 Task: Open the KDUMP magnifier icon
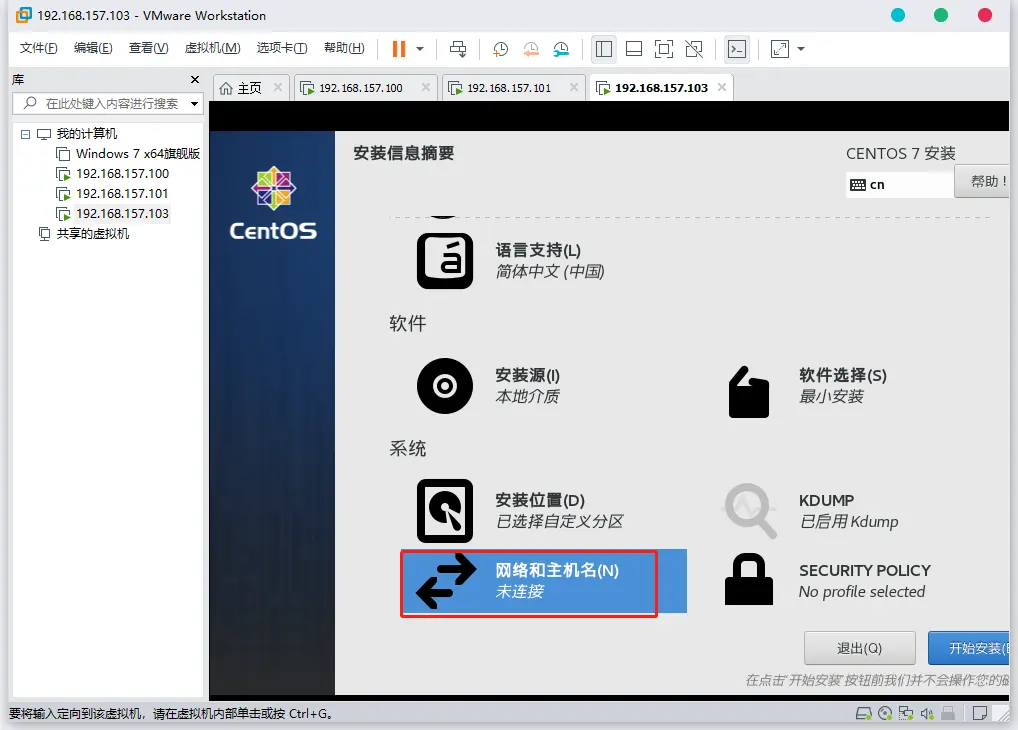(x=750, y=510)
